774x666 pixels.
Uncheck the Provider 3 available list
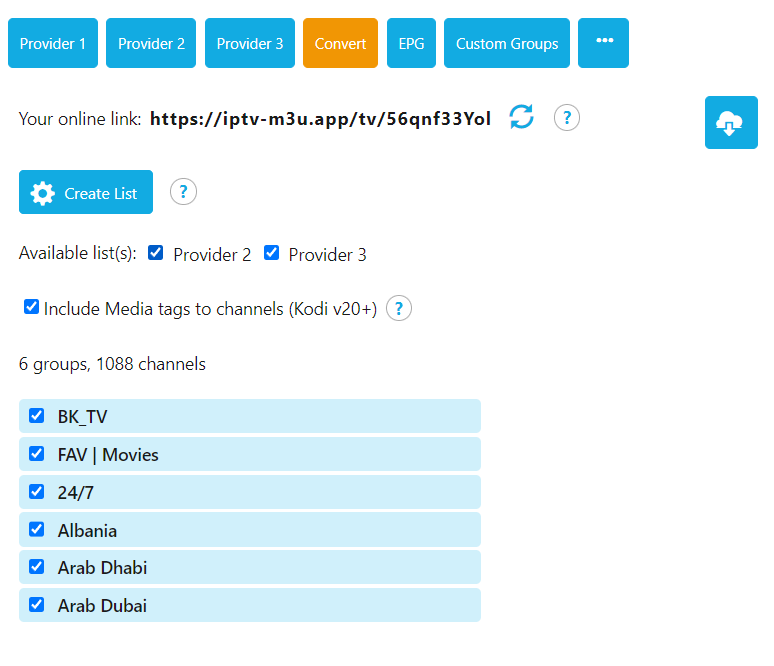coord(271,253)
